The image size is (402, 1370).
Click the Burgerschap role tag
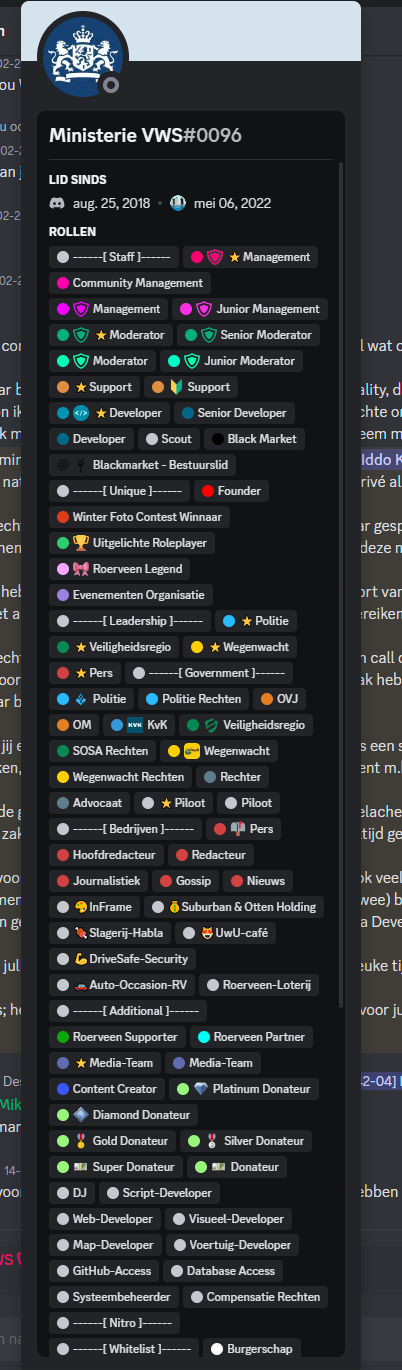click(252, 1349)
